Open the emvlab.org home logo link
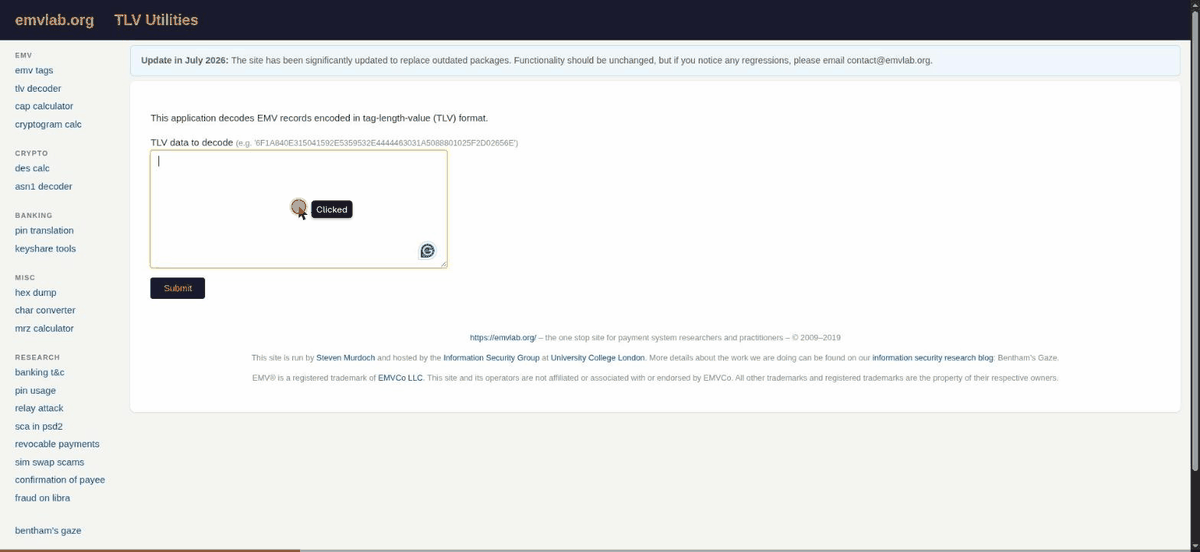This screenshot has height=552, width=1200. (54, 20)
